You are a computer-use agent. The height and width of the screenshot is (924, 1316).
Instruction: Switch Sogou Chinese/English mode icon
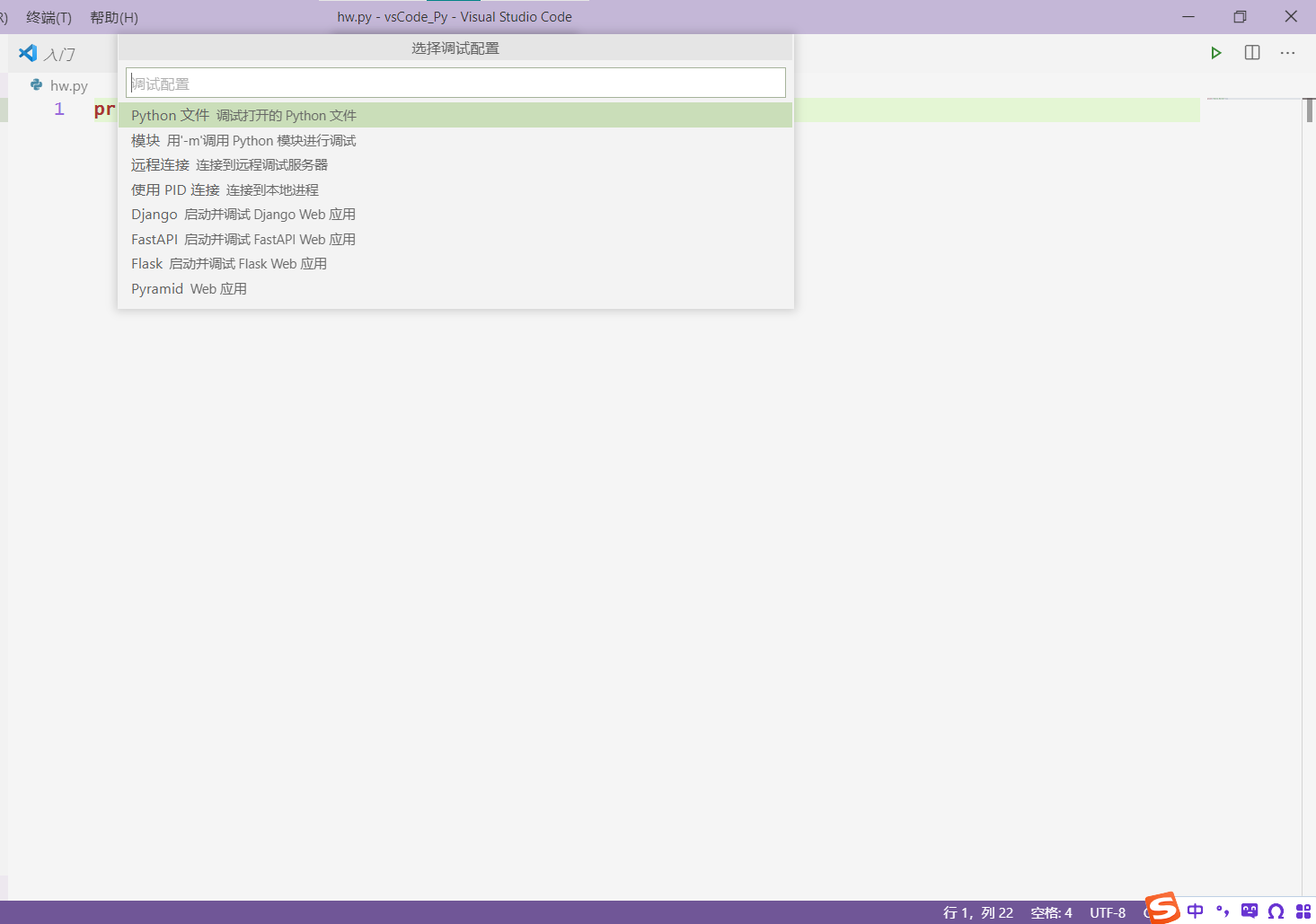point(1195,911)
